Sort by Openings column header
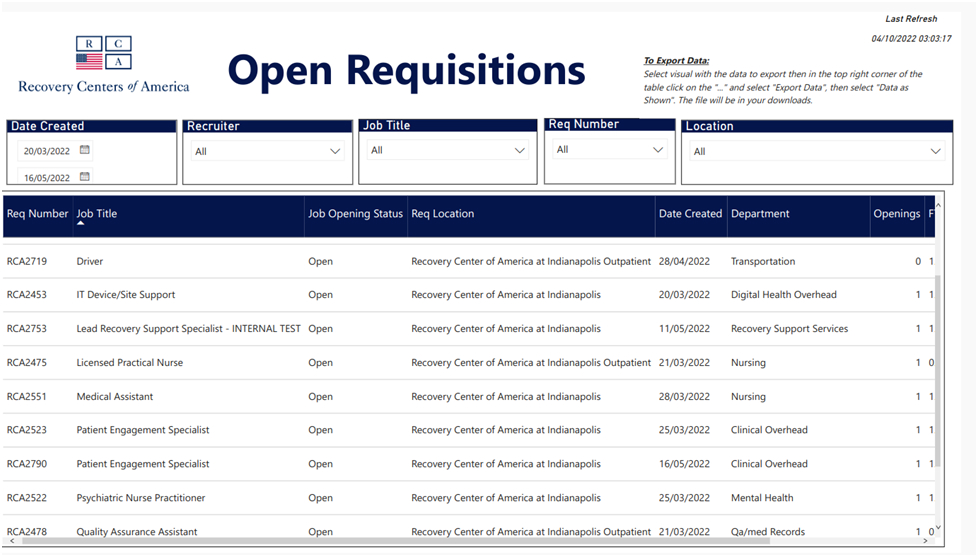 pos(896,214)
